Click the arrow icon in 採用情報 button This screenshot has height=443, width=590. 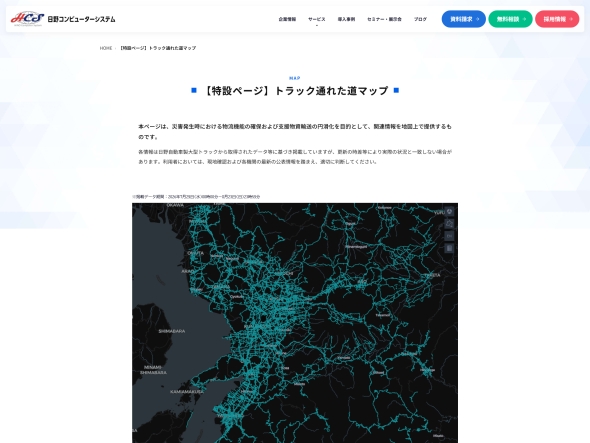(571, 19)
